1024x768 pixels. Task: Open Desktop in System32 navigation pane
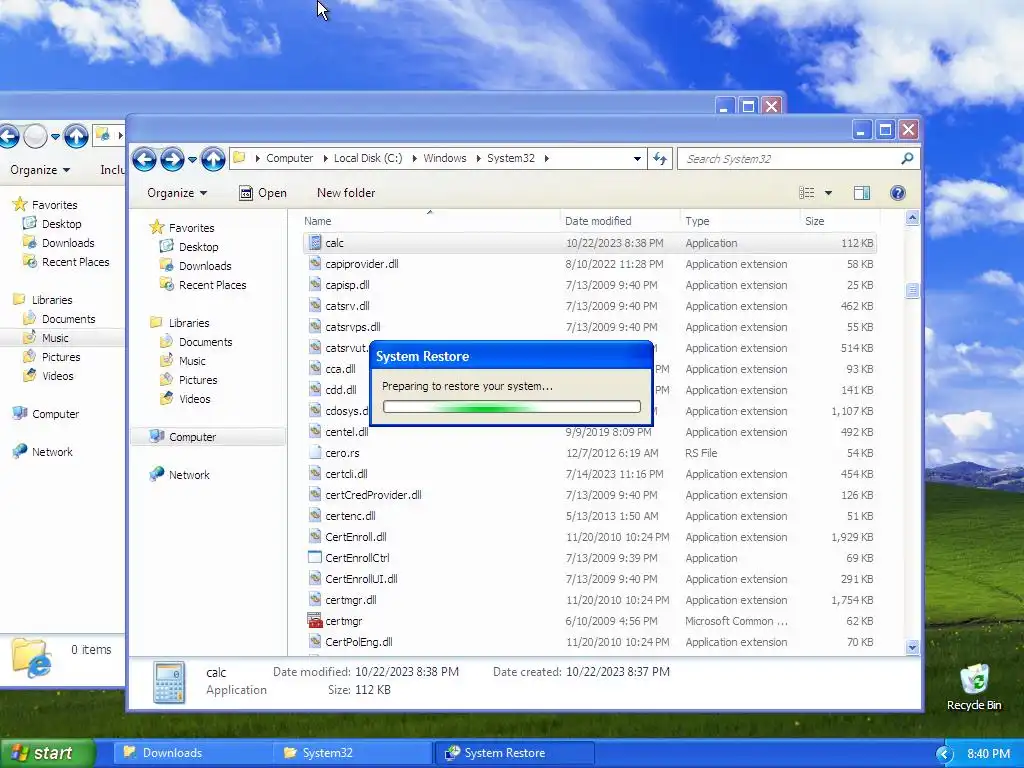199,247
